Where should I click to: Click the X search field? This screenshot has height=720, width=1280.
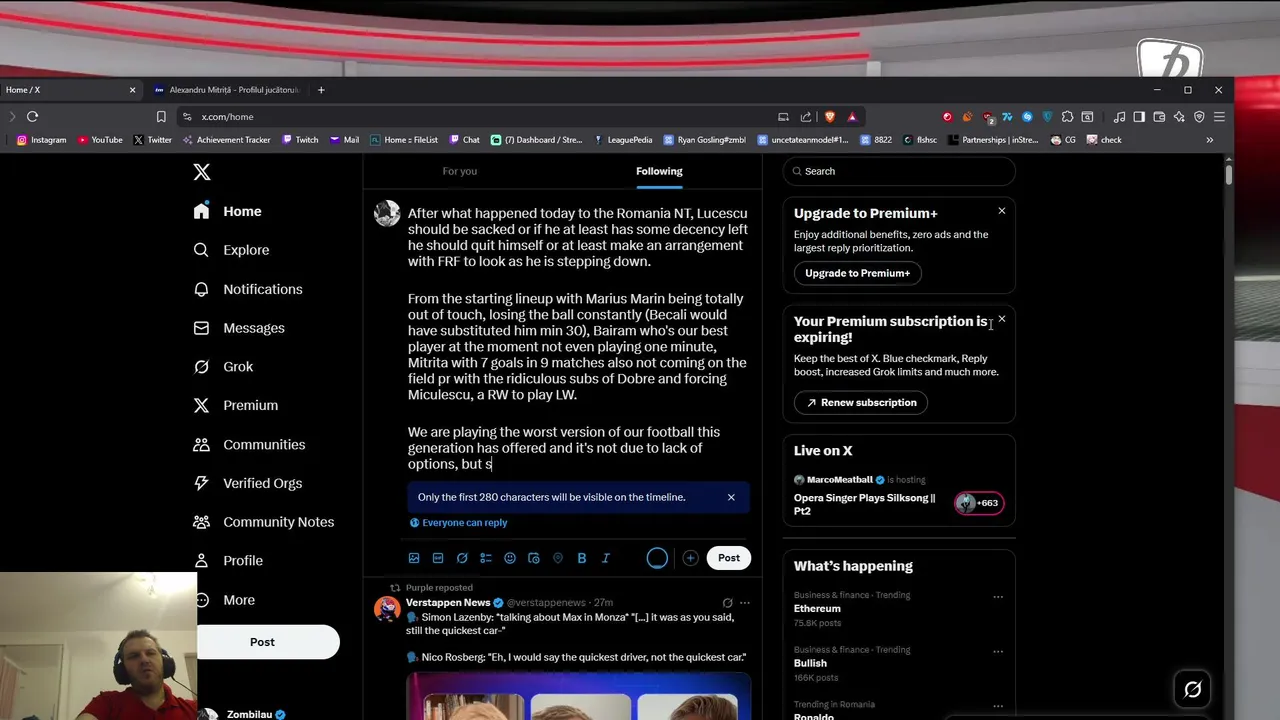coord(899,171)
